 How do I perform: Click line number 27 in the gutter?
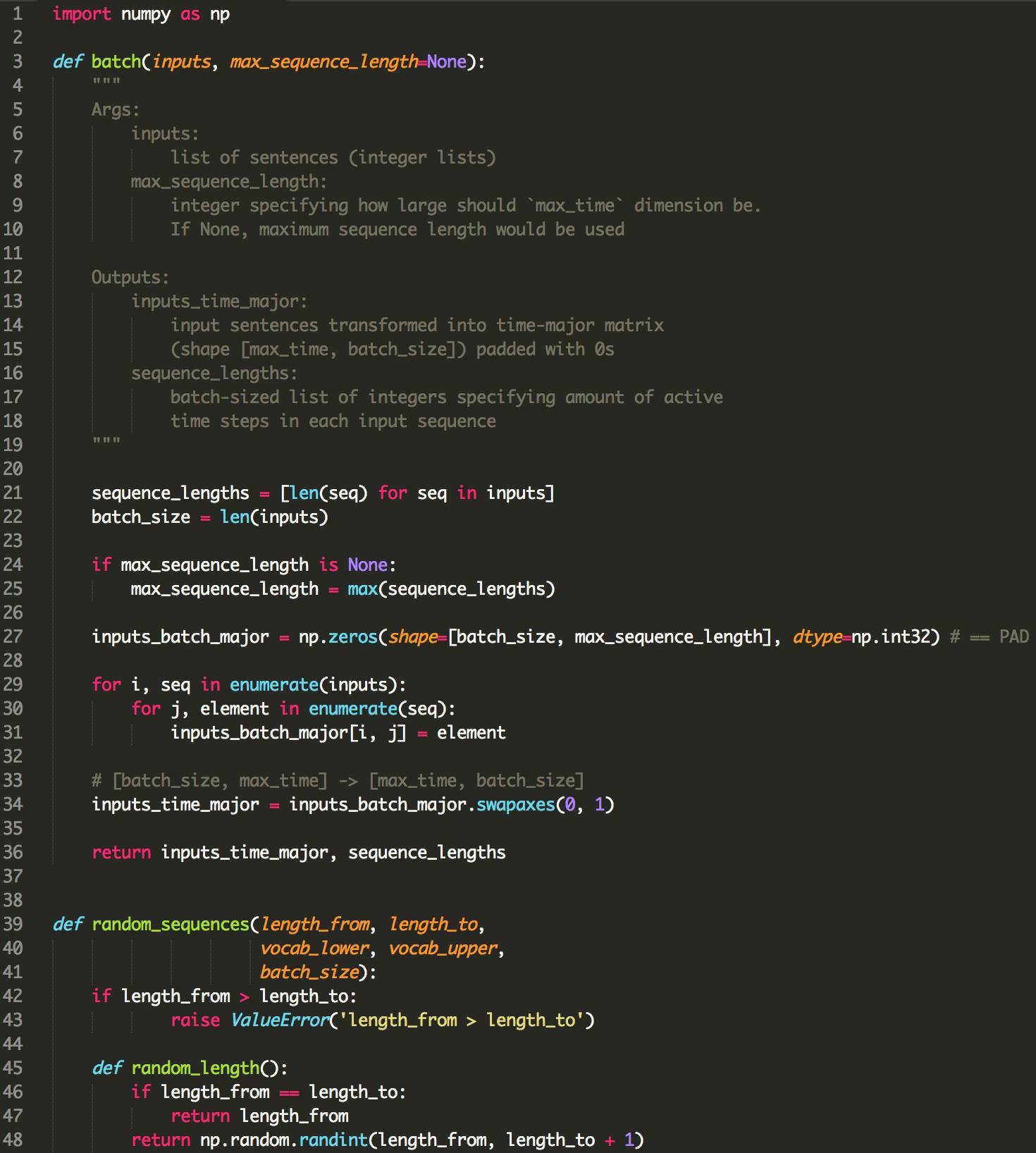(x=13, y=636)
